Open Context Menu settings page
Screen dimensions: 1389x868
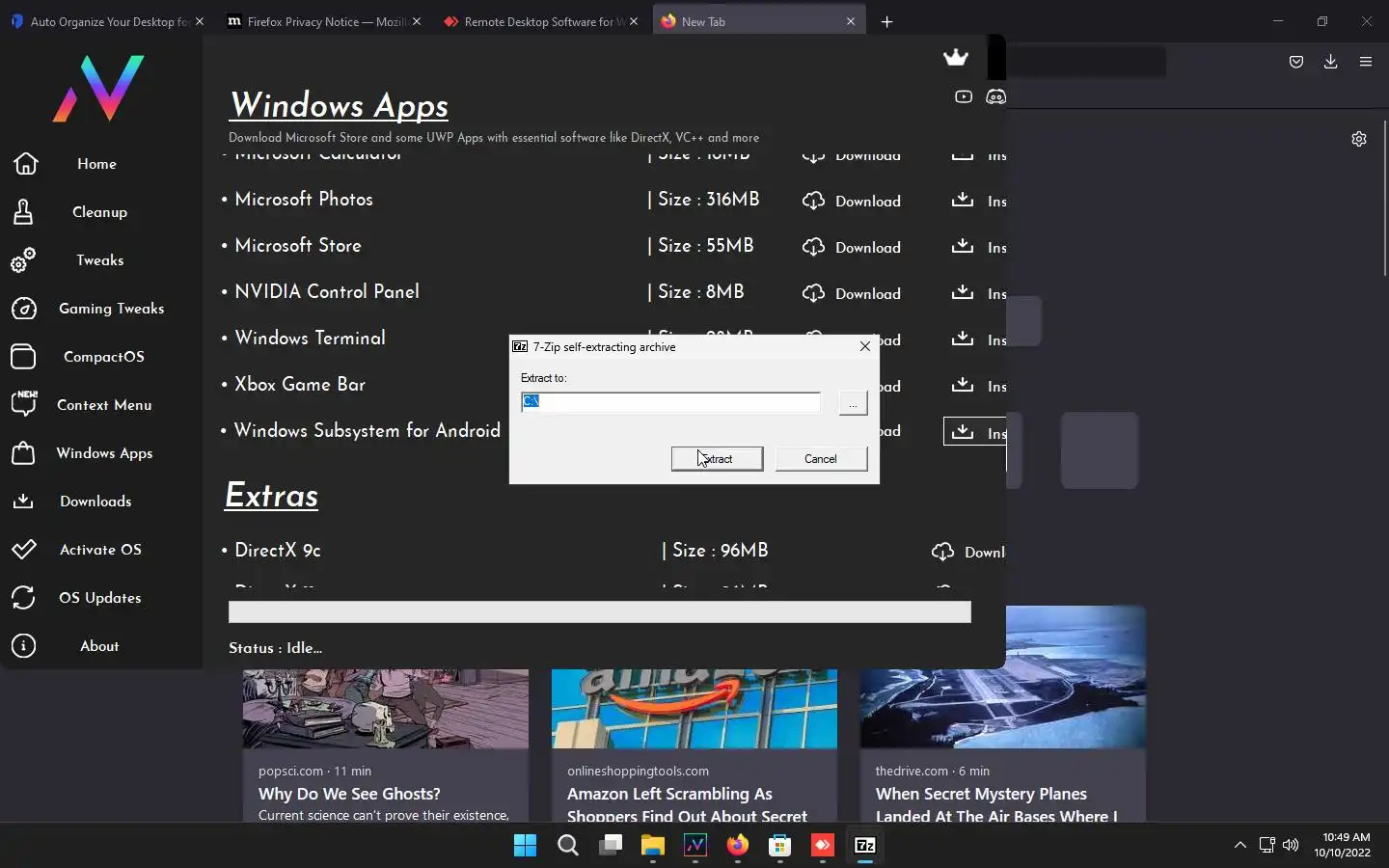(x=104, y=405)
